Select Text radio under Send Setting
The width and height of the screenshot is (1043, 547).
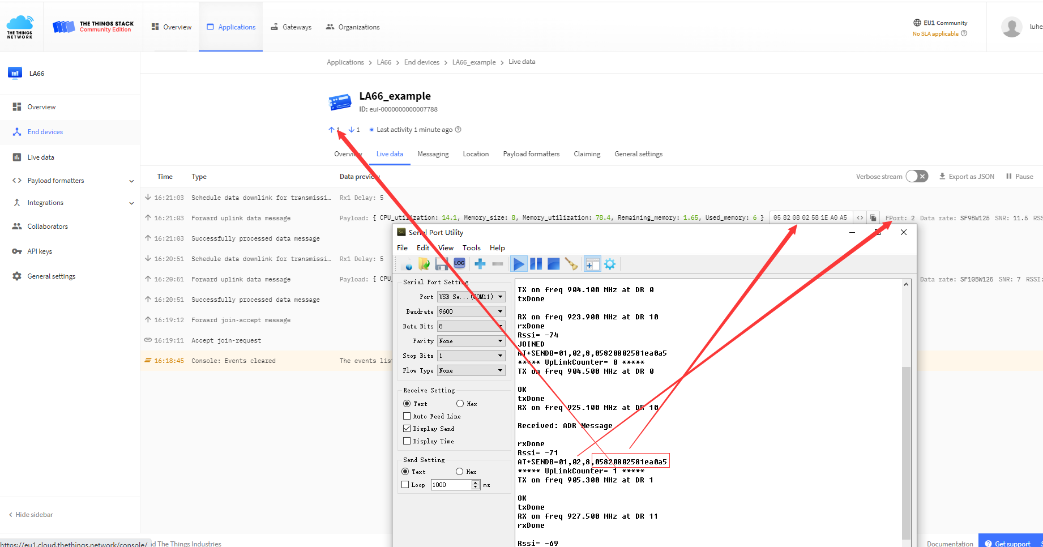tap(405, 471)
